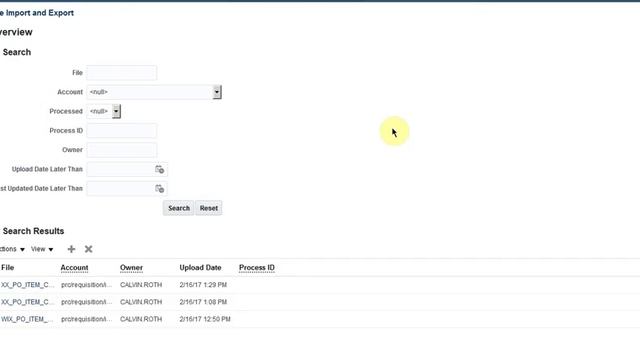Select the account cell in the 1:29 PM row
Image resolution: width=640 pixels, height=360 pixels.
tap(87, 285)
